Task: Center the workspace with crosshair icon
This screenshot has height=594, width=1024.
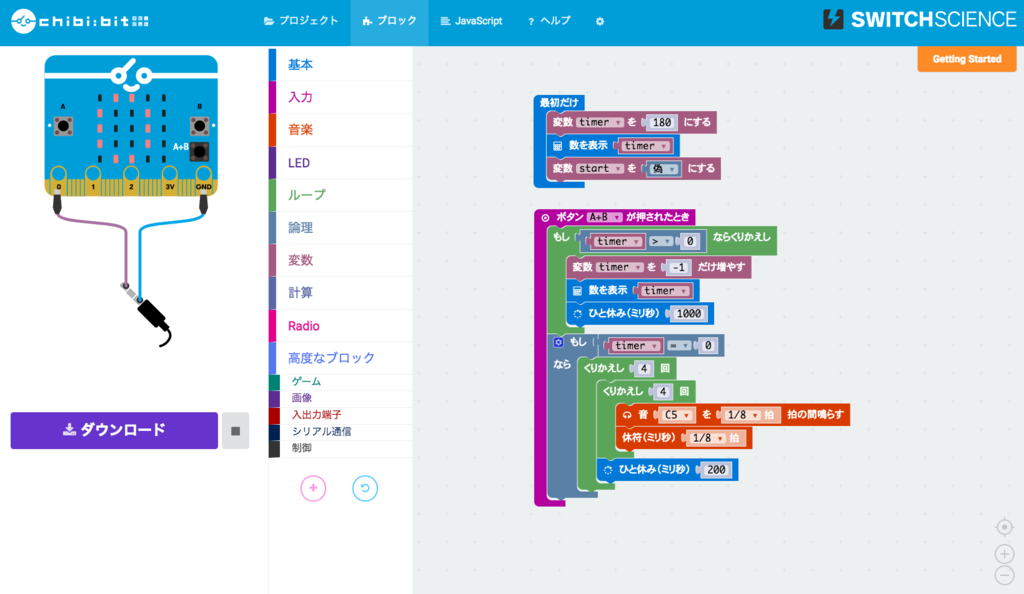Action: tap(1004, 527)
